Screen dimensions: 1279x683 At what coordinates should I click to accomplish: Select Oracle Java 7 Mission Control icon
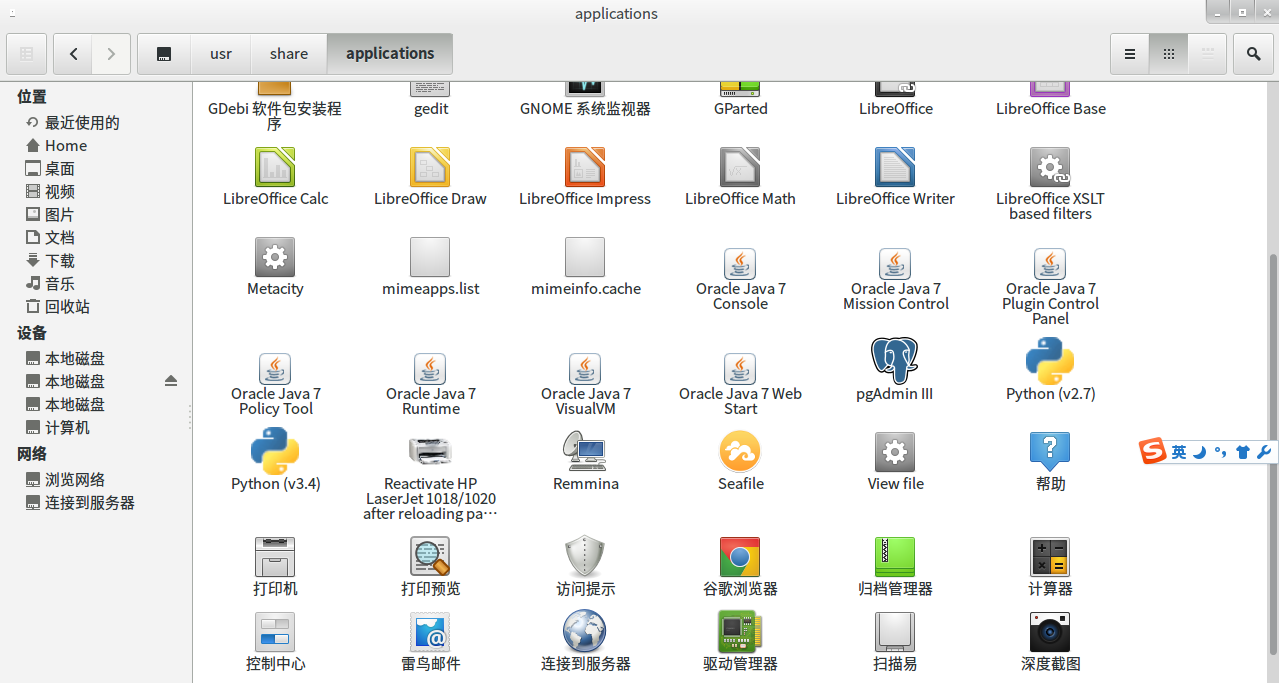coord(895,264)
